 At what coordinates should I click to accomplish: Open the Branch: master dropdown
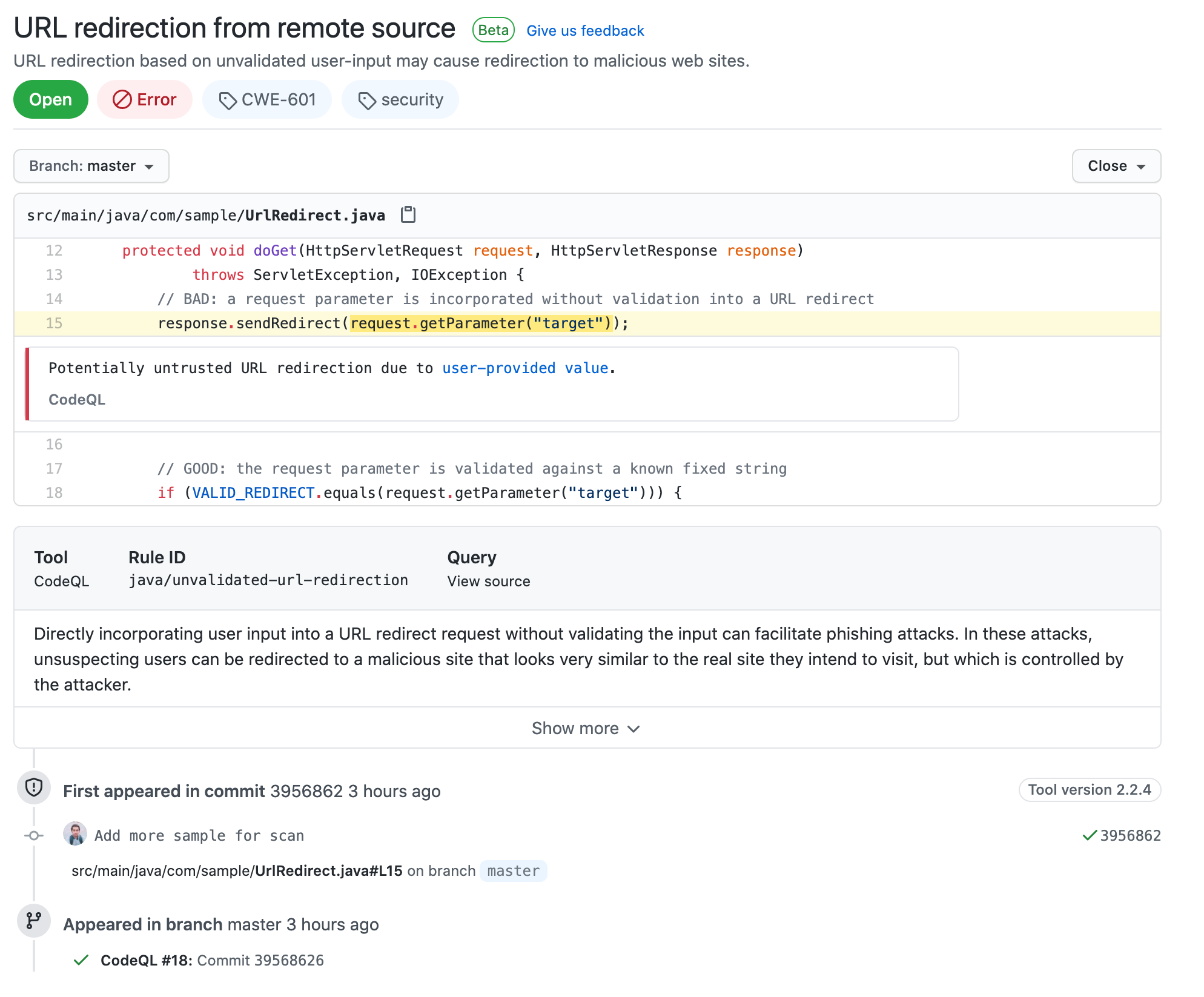pos(91,166)
